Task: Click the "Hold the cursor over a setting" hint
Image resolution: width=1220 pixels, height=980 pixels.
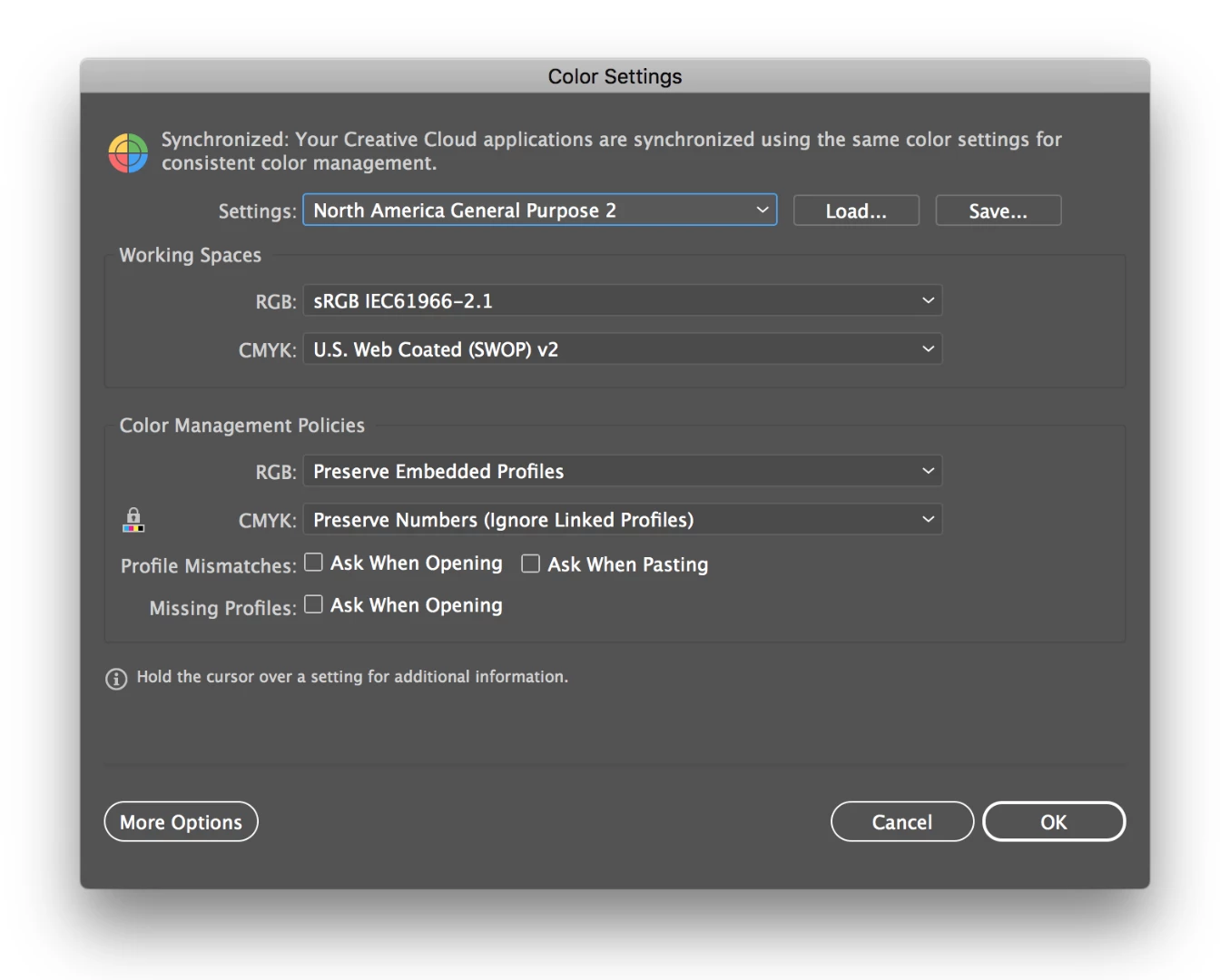Action: pos(352,677)
